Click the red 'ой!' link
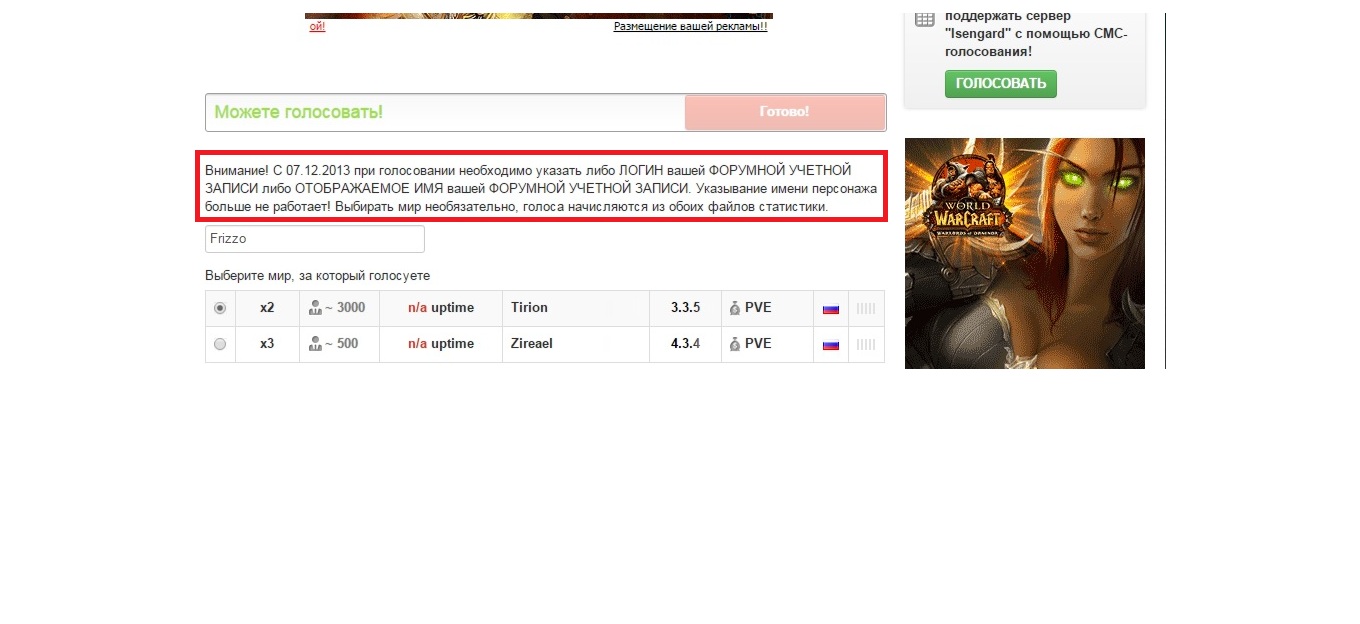Viewport: 1360px width, 624px height. [317, 26]
